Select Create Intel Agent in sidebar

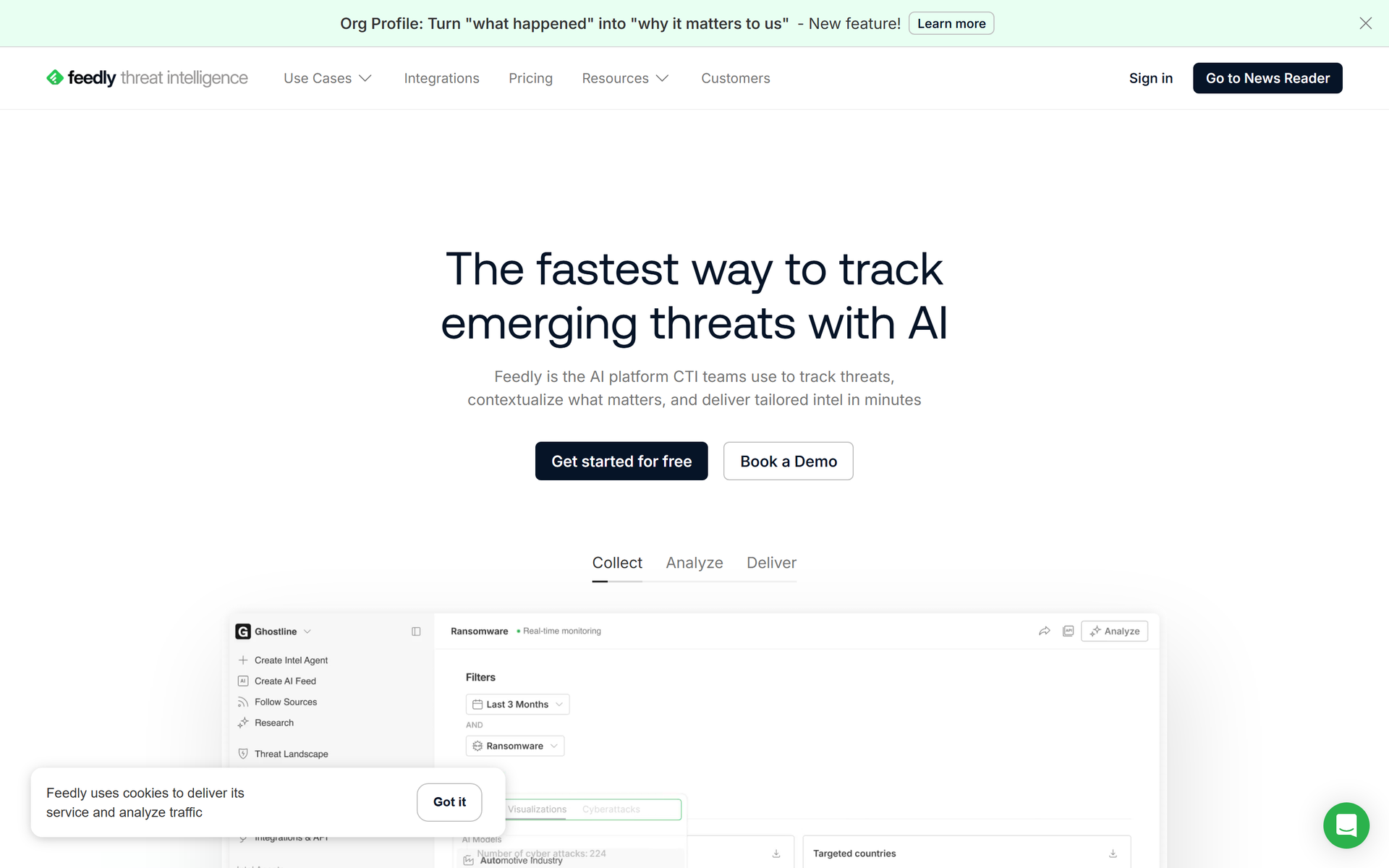[291, 660]
